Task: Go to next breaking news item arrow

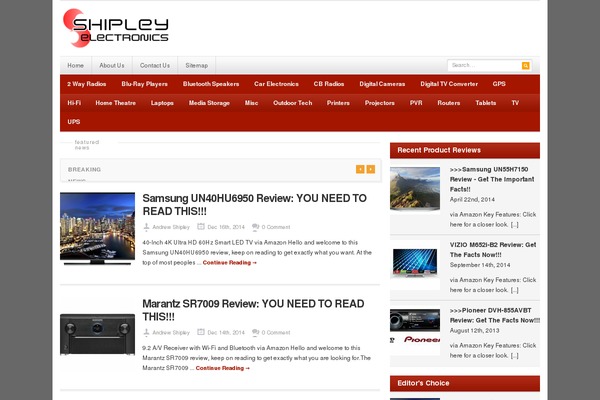Action: (371, 169)
